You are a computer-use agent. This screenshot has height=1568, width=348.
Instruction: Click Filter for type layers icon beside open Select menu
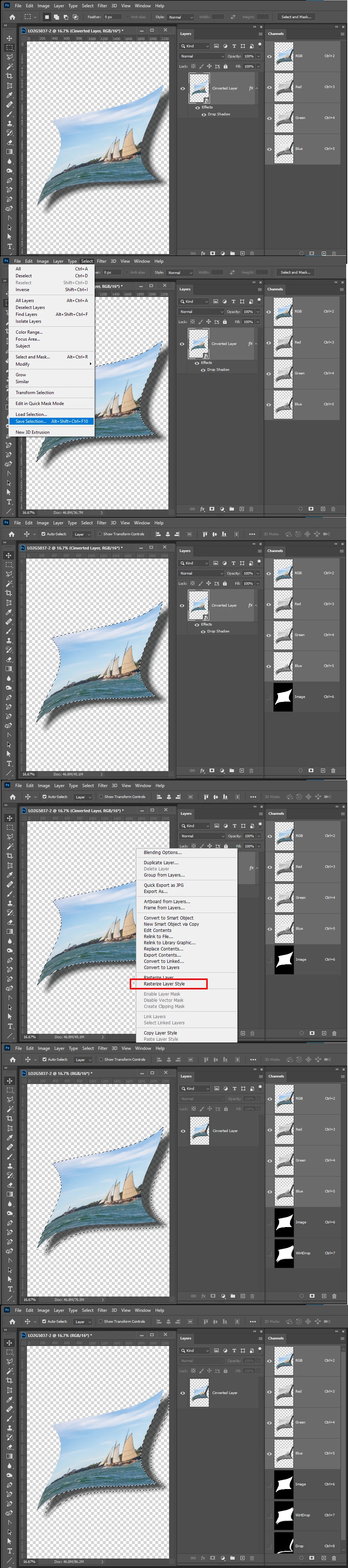coord(233,301)
